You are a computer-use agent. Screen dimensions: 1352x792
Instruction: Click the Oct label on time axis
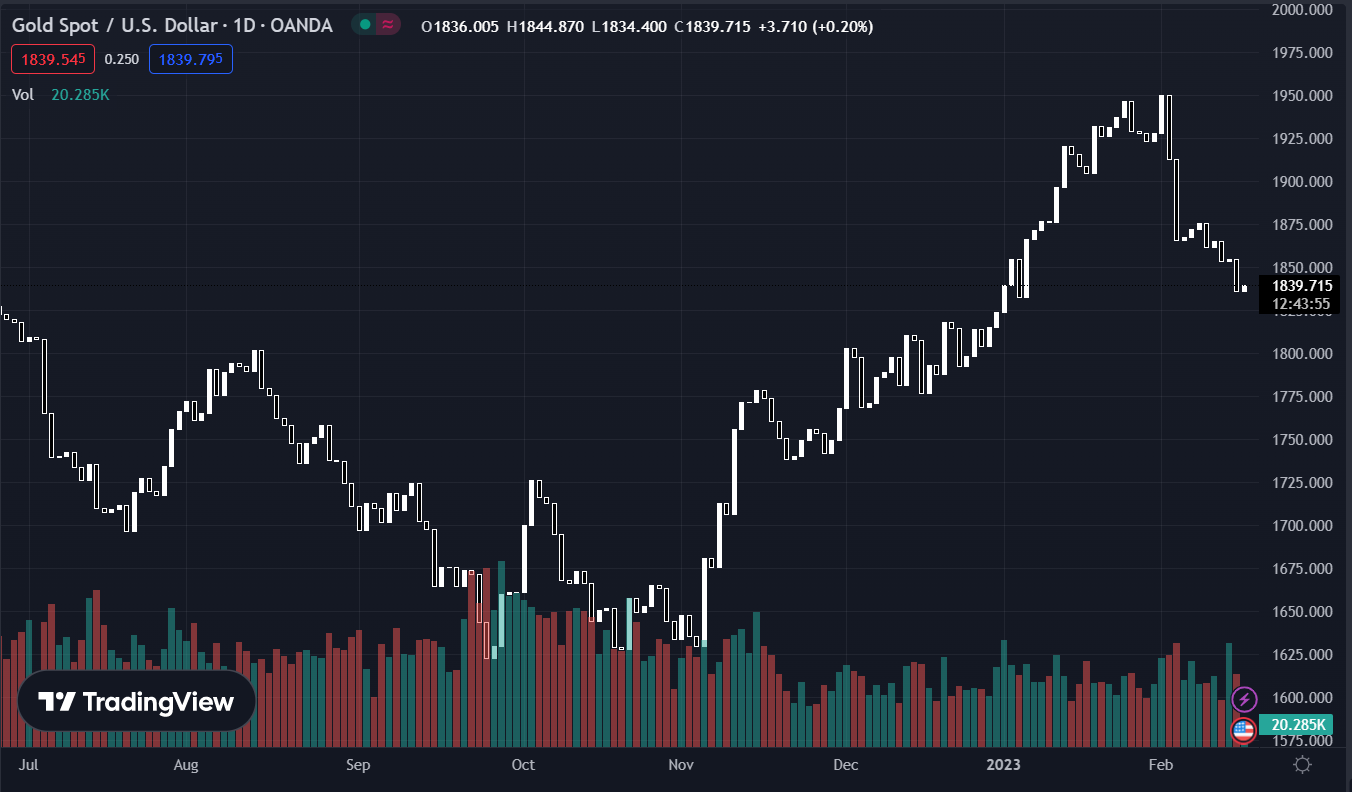point(522,765)
